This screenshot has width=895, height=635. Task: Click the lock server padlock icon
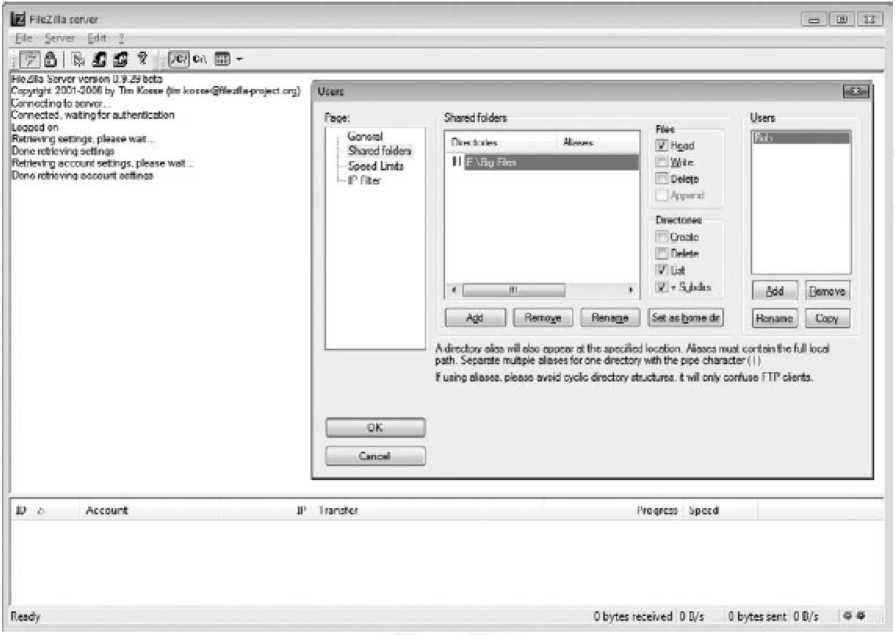(x=50, y=59)
